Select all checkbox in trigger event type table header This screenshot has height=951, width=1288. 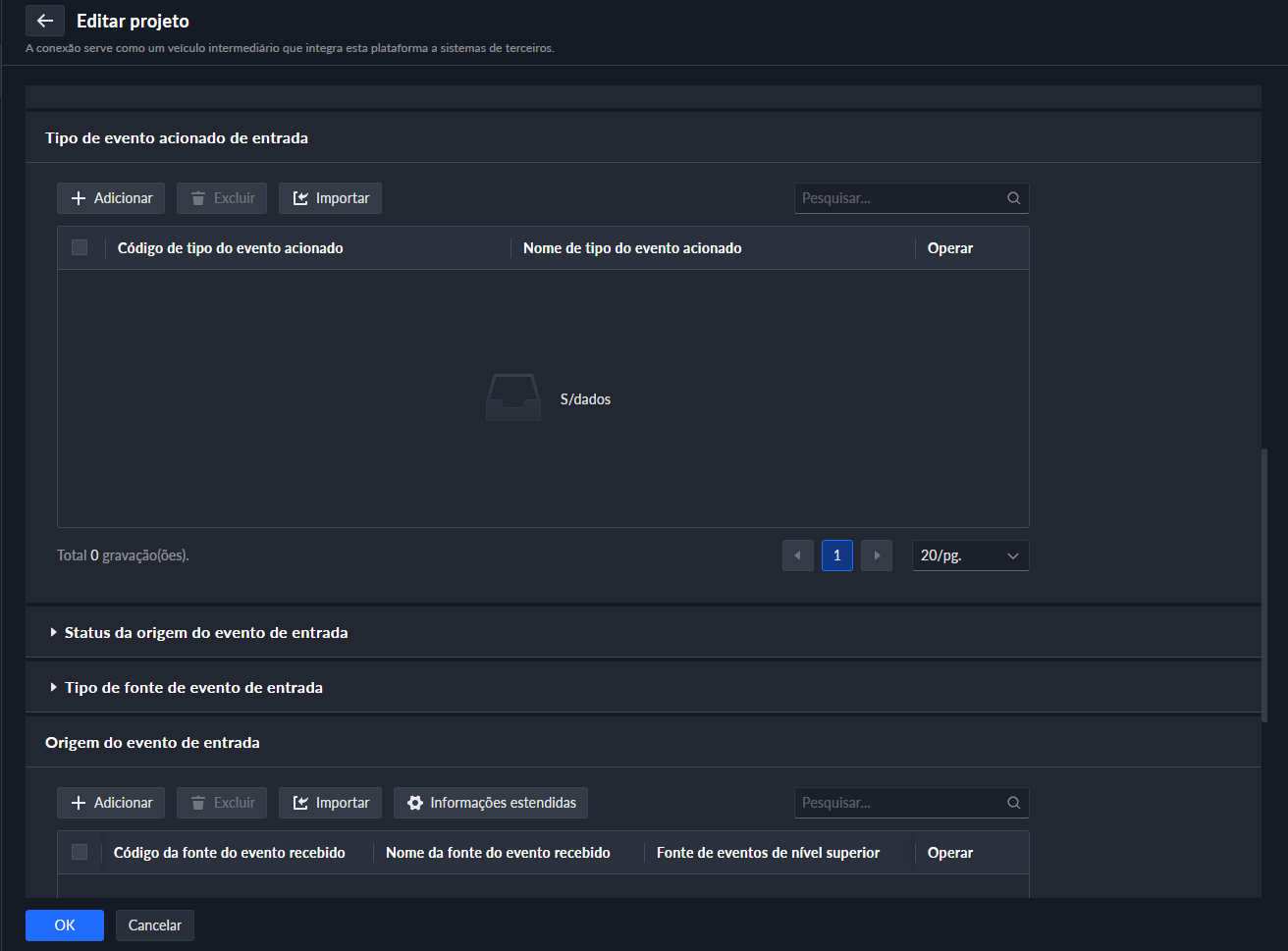point(80,248)
